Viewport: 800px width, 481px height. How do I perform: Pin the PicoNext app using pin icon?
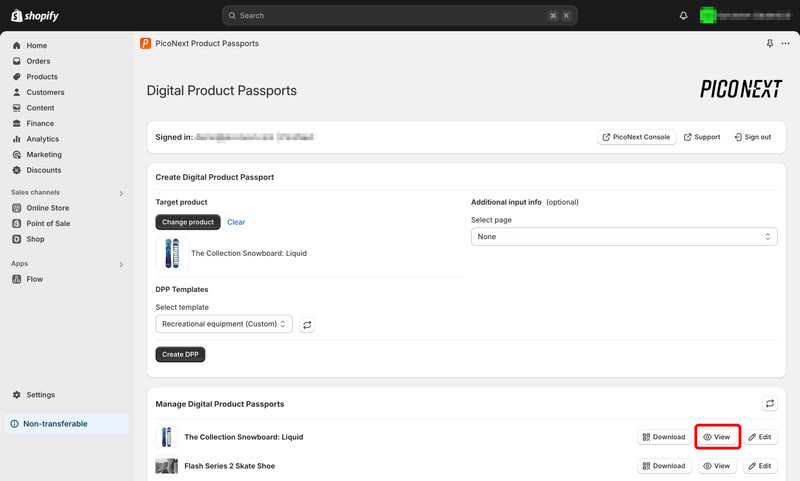tap(769, 44)
